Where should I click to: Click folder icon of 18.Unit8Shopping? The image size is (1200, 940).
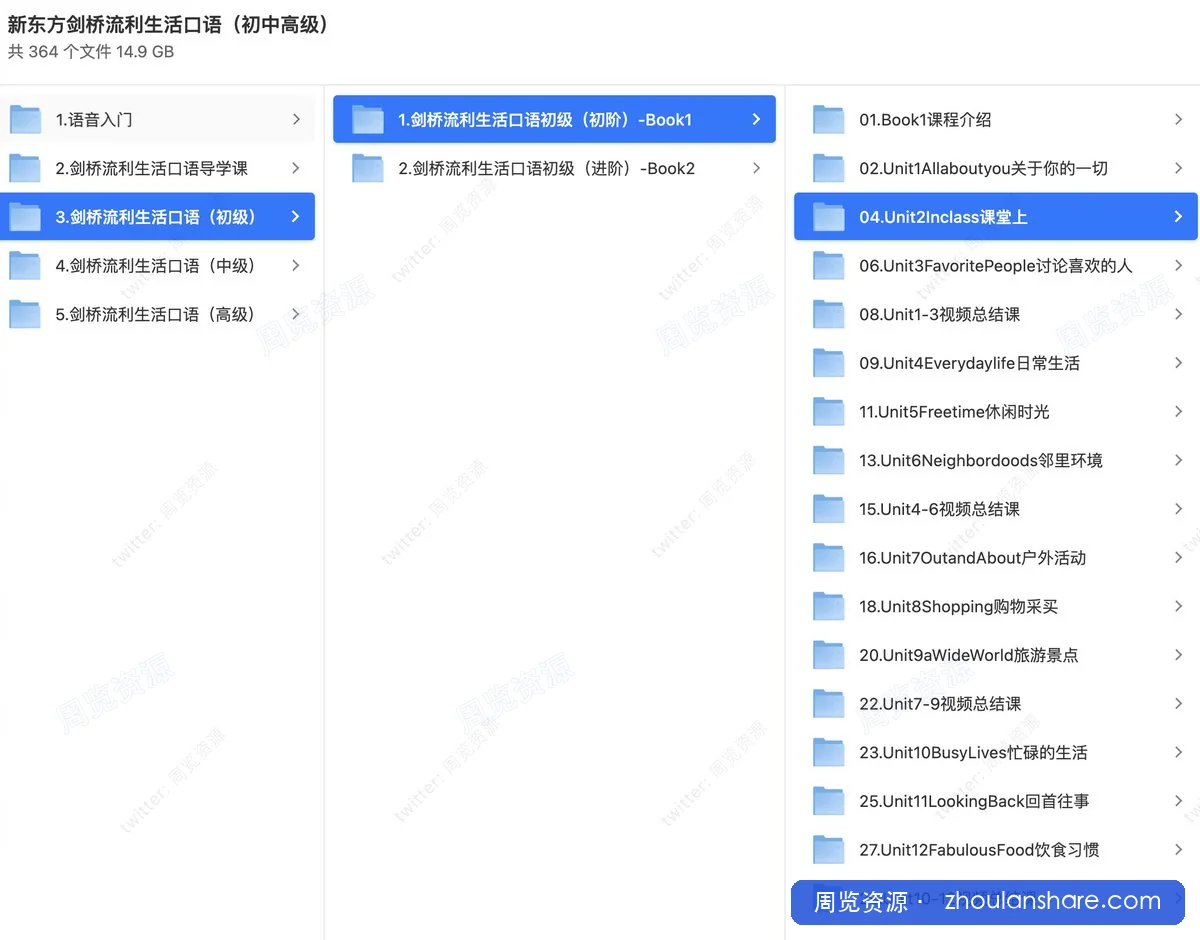829,606
